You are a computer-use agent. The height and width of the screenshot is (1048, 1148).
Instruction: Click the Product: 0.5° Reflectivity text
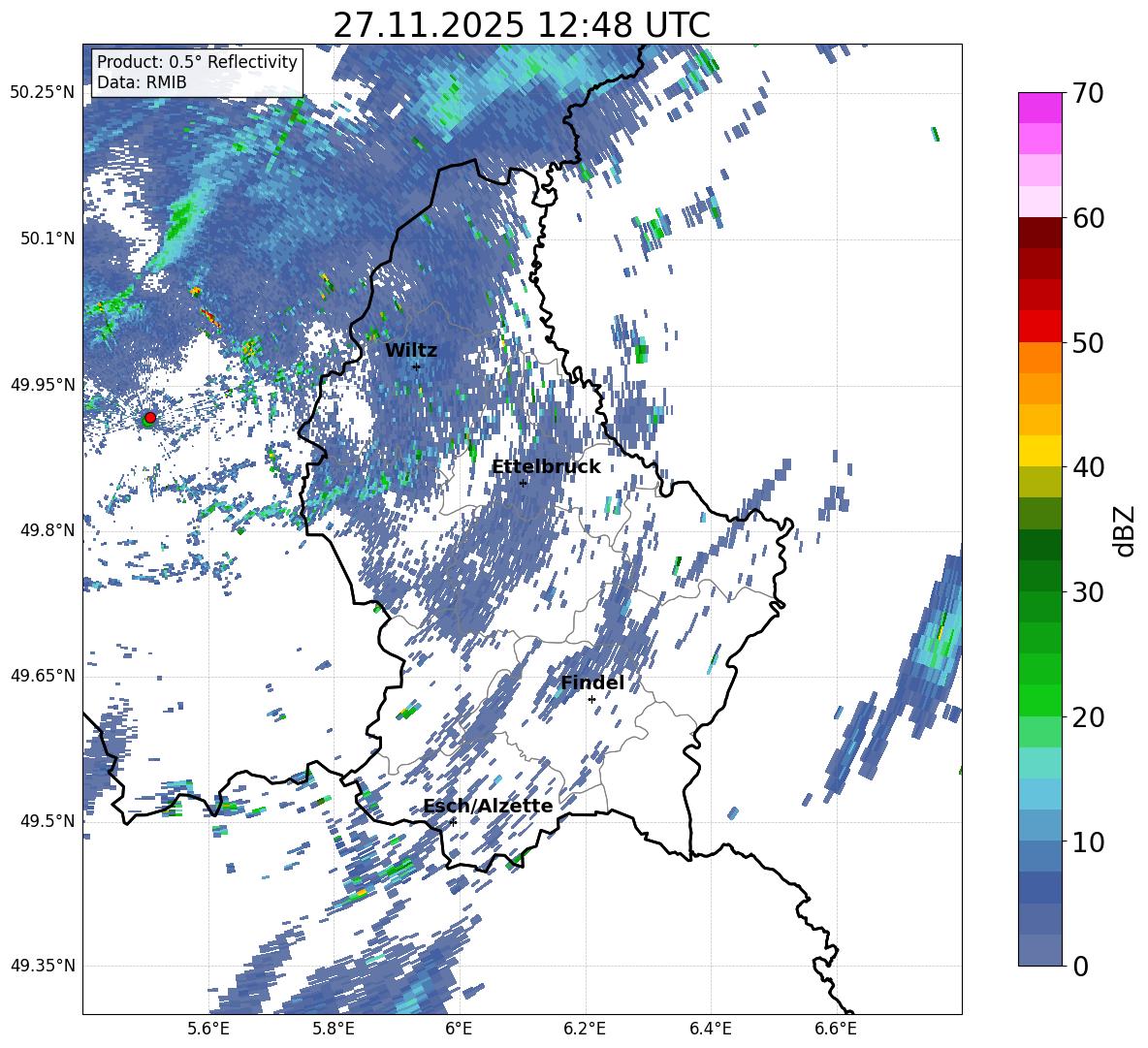(198, 61)
